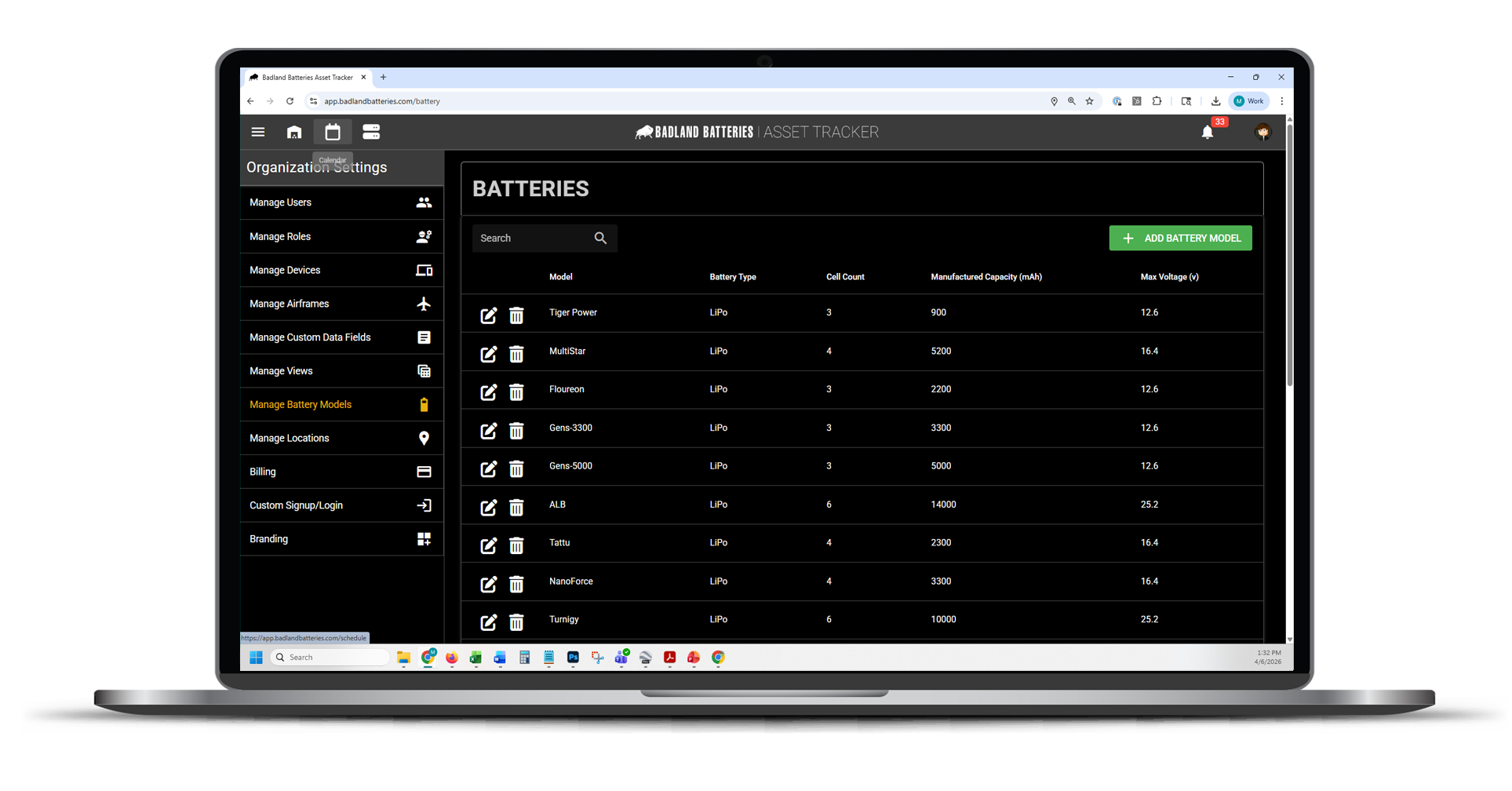Delete the Gens-5000 battery model
Viewport: 1512px width, 791px height.
click(516, 468)
